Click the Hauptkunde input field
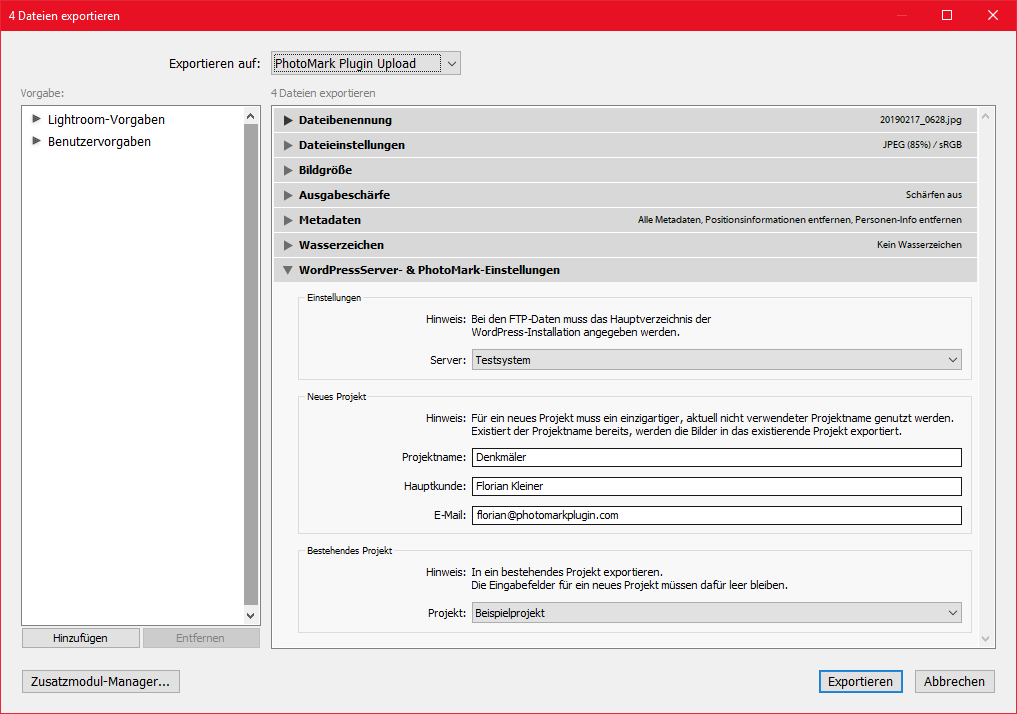1017x714 pixels. click(717, 486)
